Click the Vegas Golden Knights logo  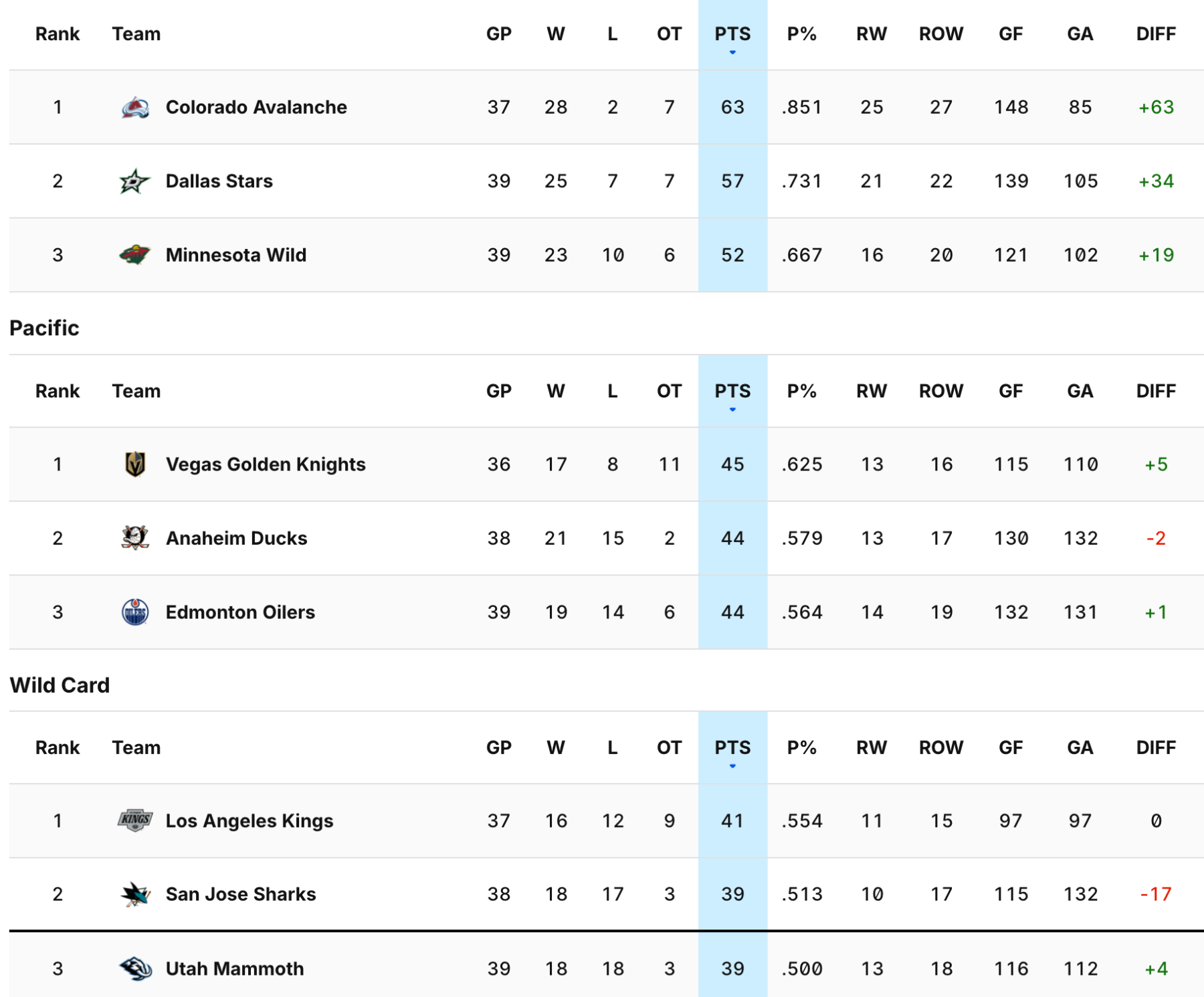pyautogui.click(x=135, y=464)
